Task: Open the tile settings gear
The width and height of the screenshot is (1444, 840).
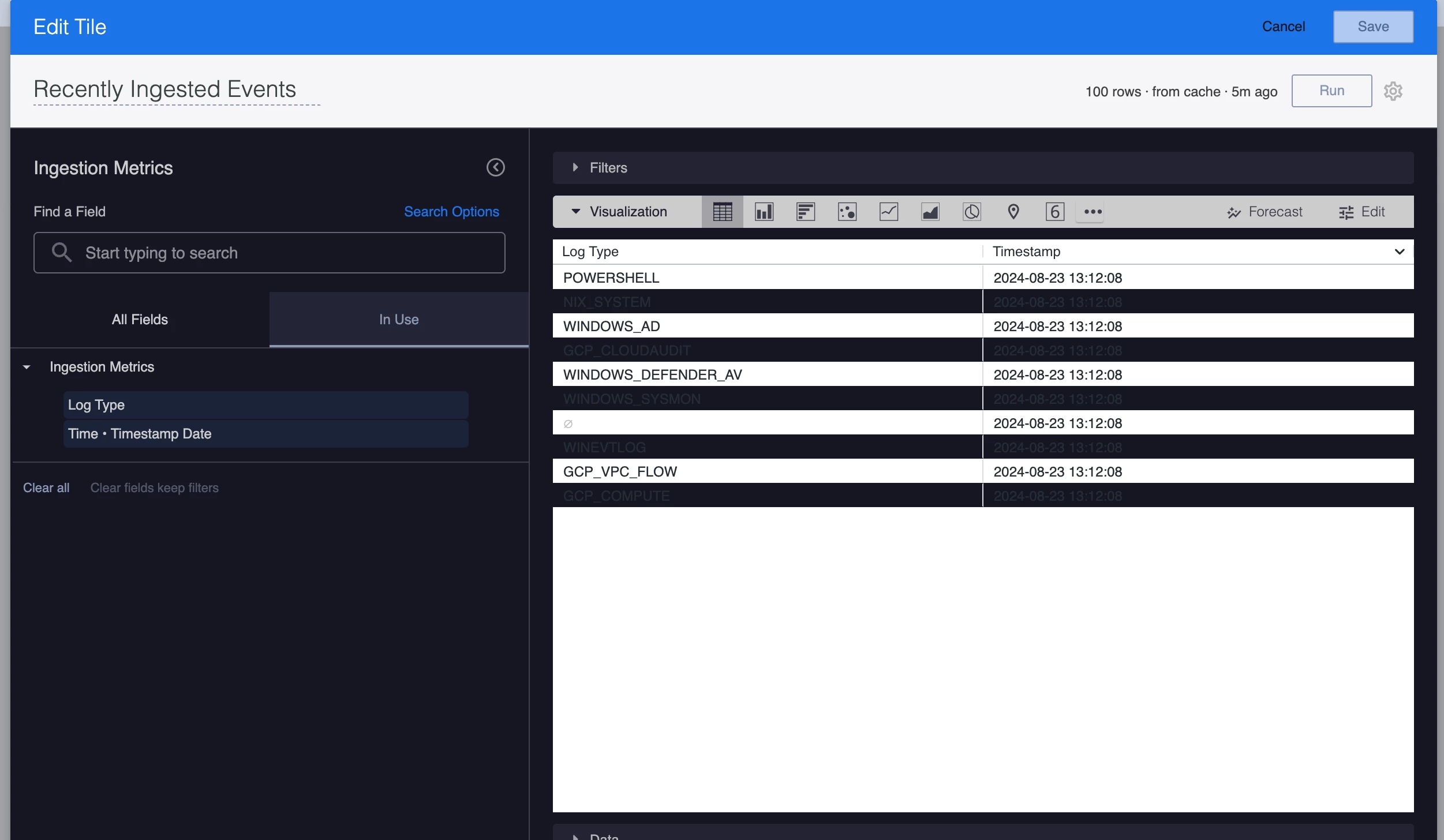Action: click(x=1393, y=91)
